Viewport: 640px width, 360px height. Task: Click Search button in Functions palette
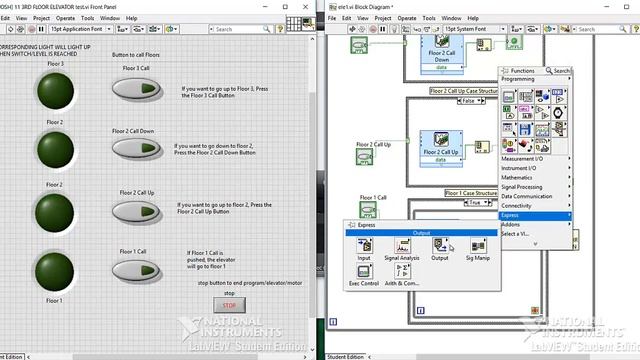[x=558, y=71]
